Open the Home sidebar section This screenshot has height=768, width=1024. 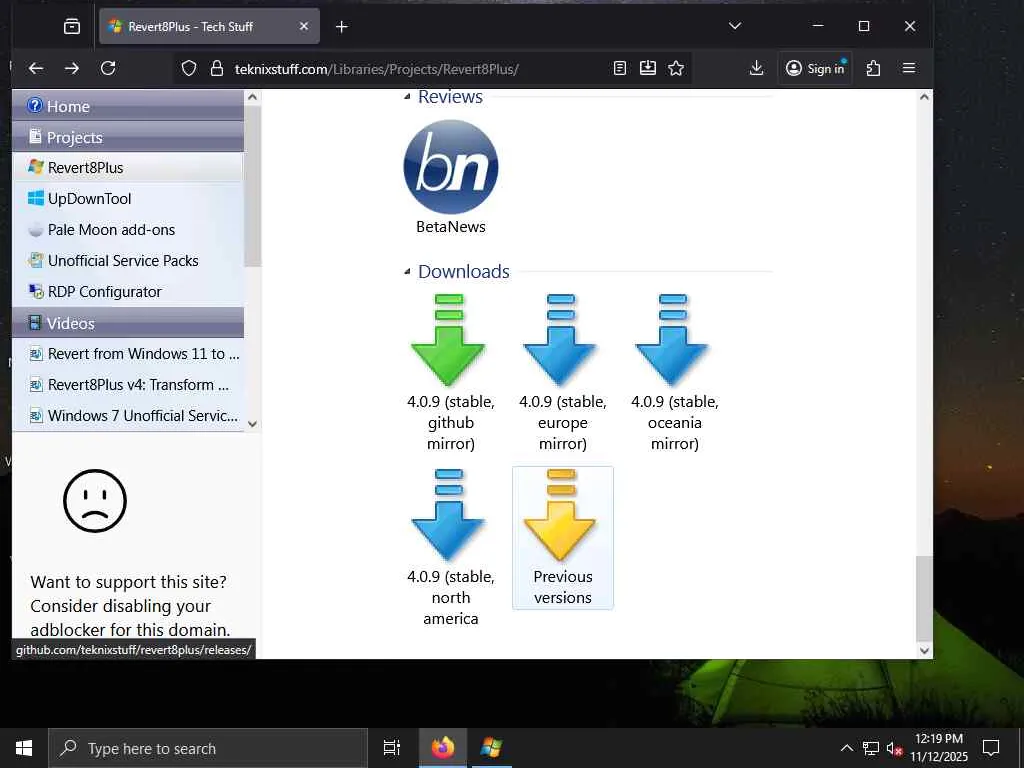pyautogui.click(x=128, y=105)
